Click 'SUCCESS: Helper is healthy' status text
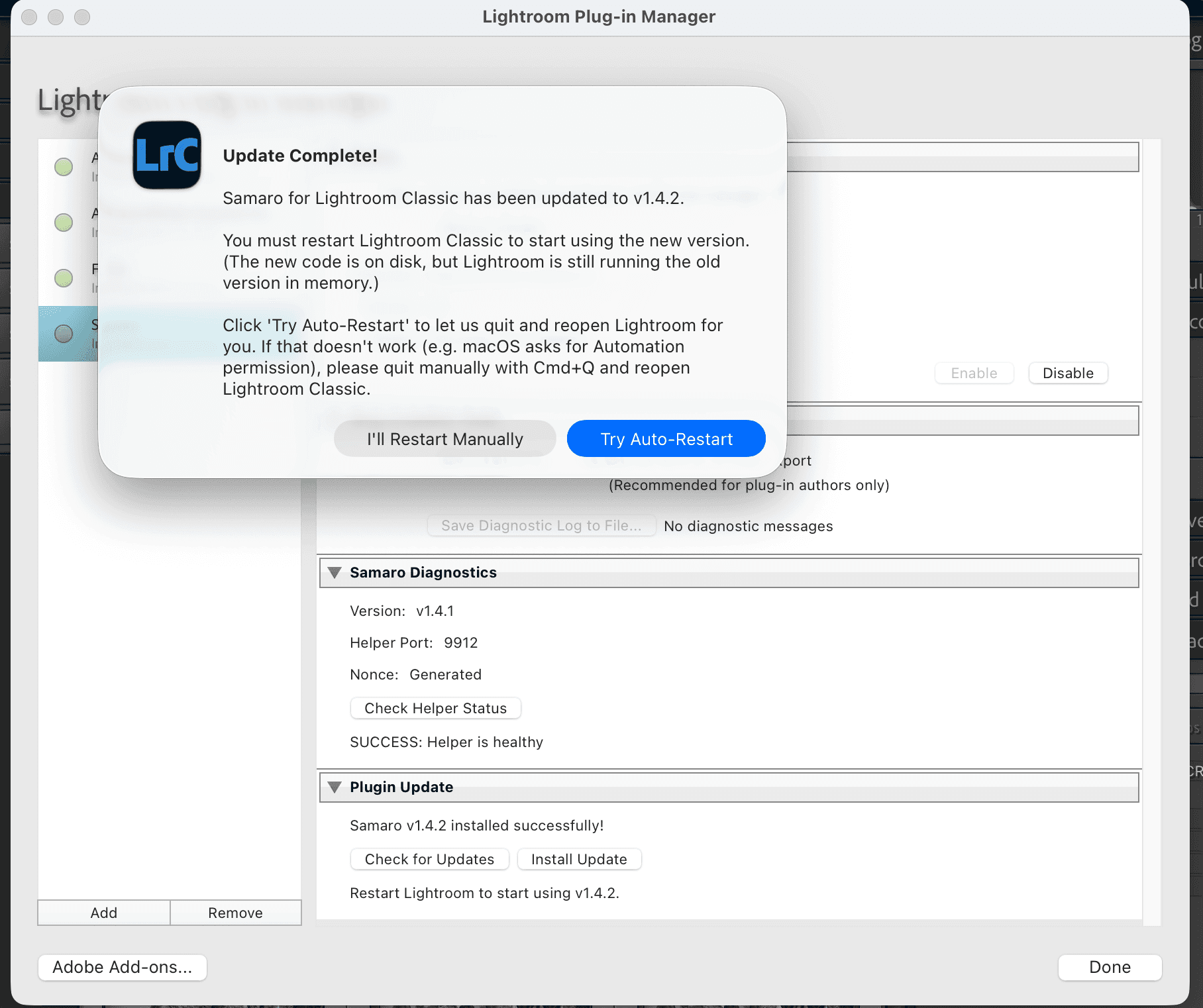Screen dimensions: 1203x1008 [446, 742]
